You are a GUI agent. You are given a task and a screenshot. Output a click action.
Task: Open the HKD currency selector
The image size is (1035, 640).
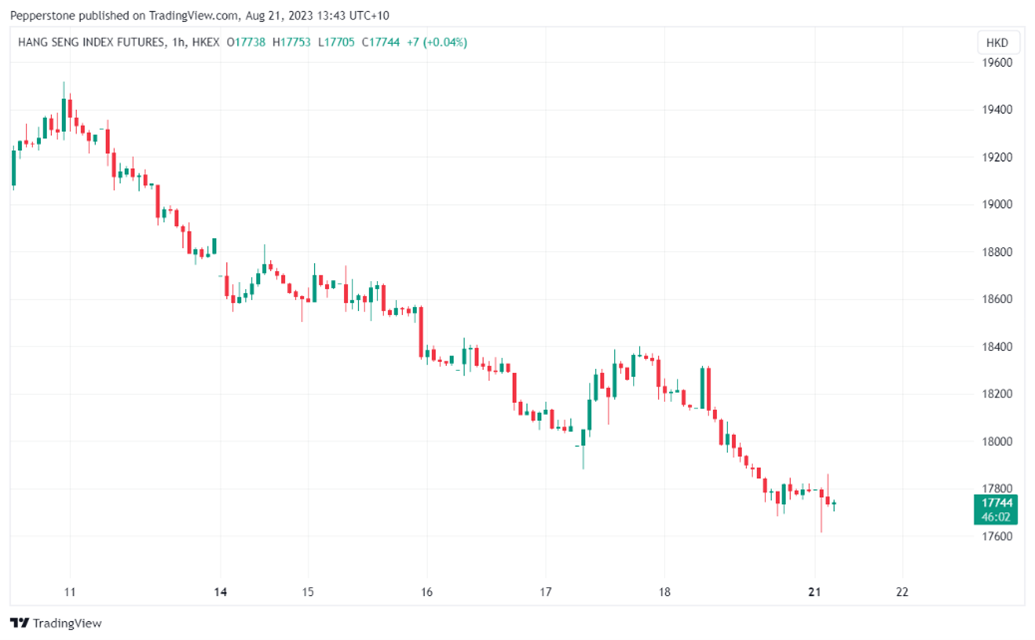996,43
